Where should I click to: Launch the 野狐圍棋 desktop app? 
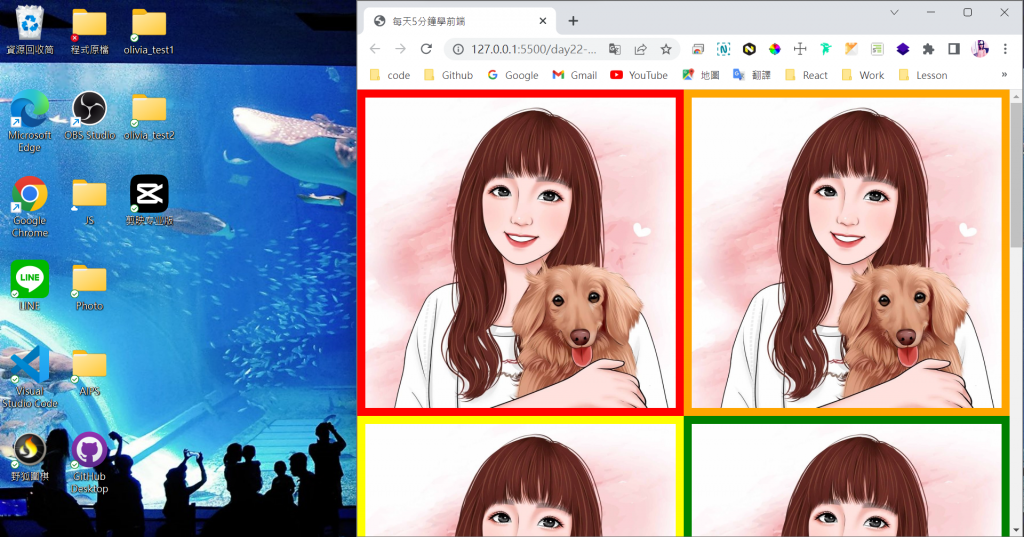point(29,457)
